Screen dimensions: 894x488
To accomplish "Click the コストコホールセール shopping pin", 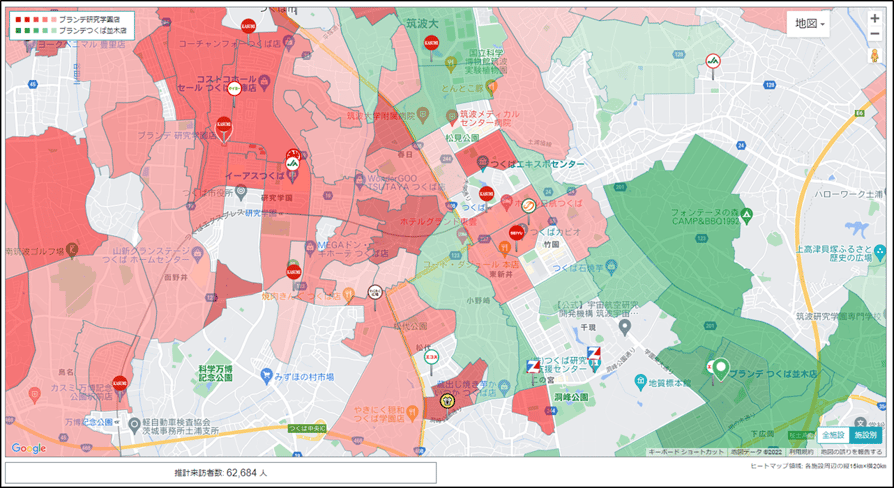I will [x=264, y=84].
